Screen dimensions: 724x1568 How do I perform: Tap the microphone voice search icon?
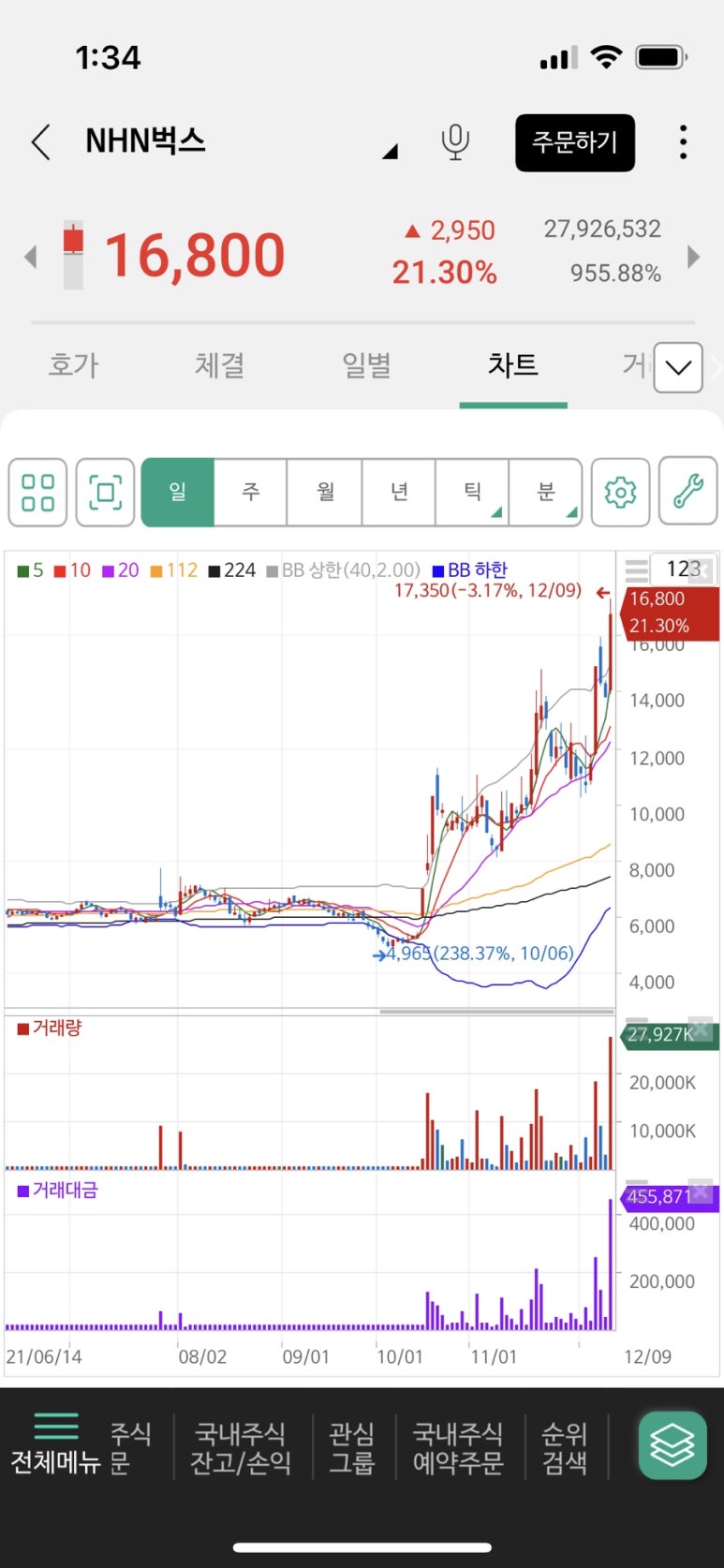[455, 142]
